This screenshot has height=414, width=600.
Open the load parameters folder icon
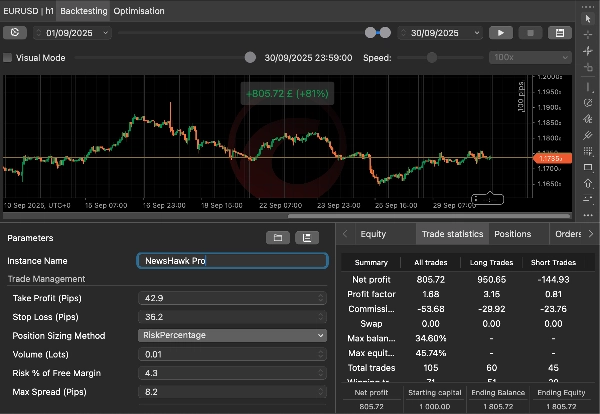276,238
